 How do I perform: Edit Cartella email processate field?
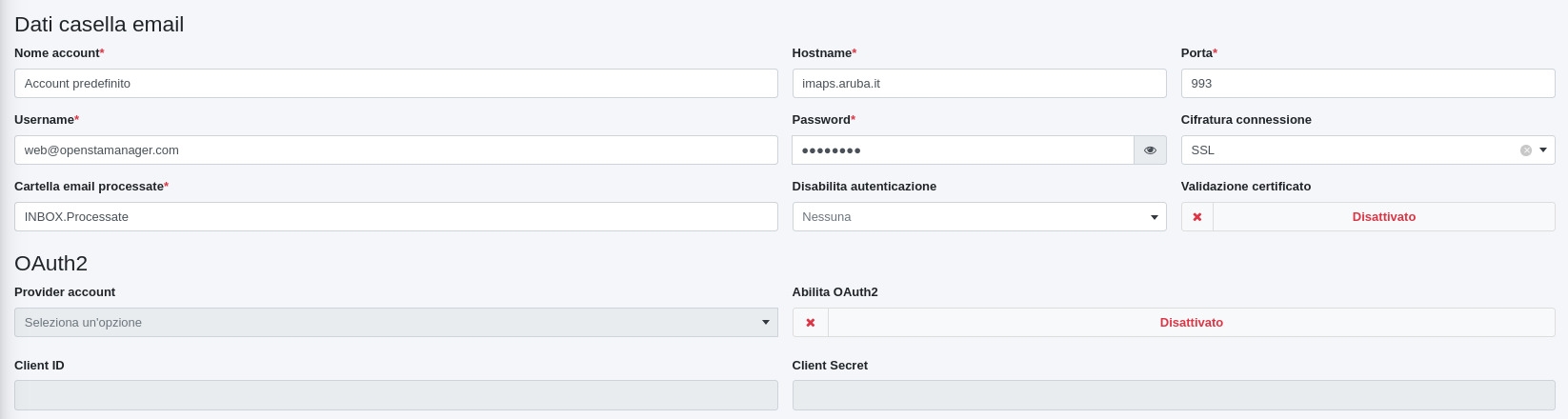click(x=395, y=217)
